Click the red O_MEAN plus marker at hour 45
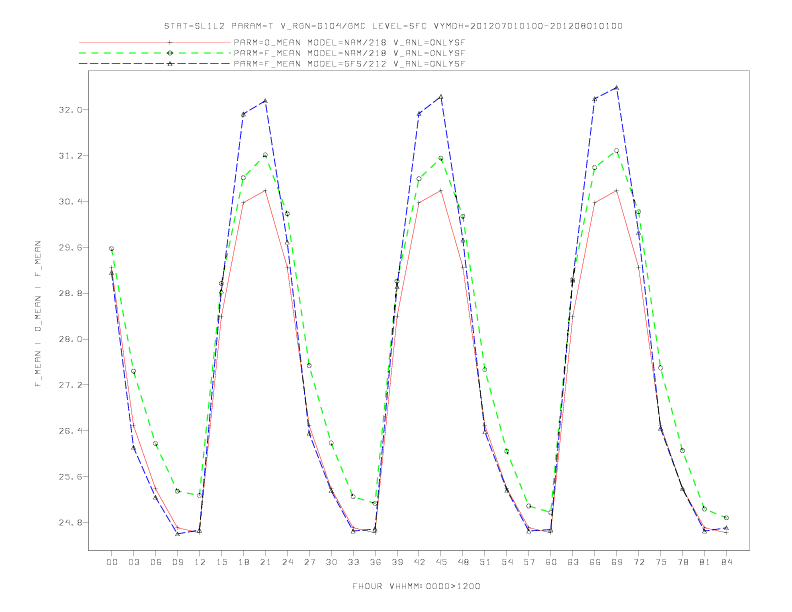The image size is (792, 612). click(x=441, y=190)
